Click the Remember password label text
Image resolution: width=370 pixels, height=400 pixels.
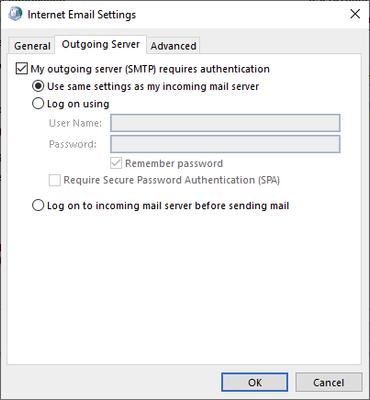coord(174,163)
